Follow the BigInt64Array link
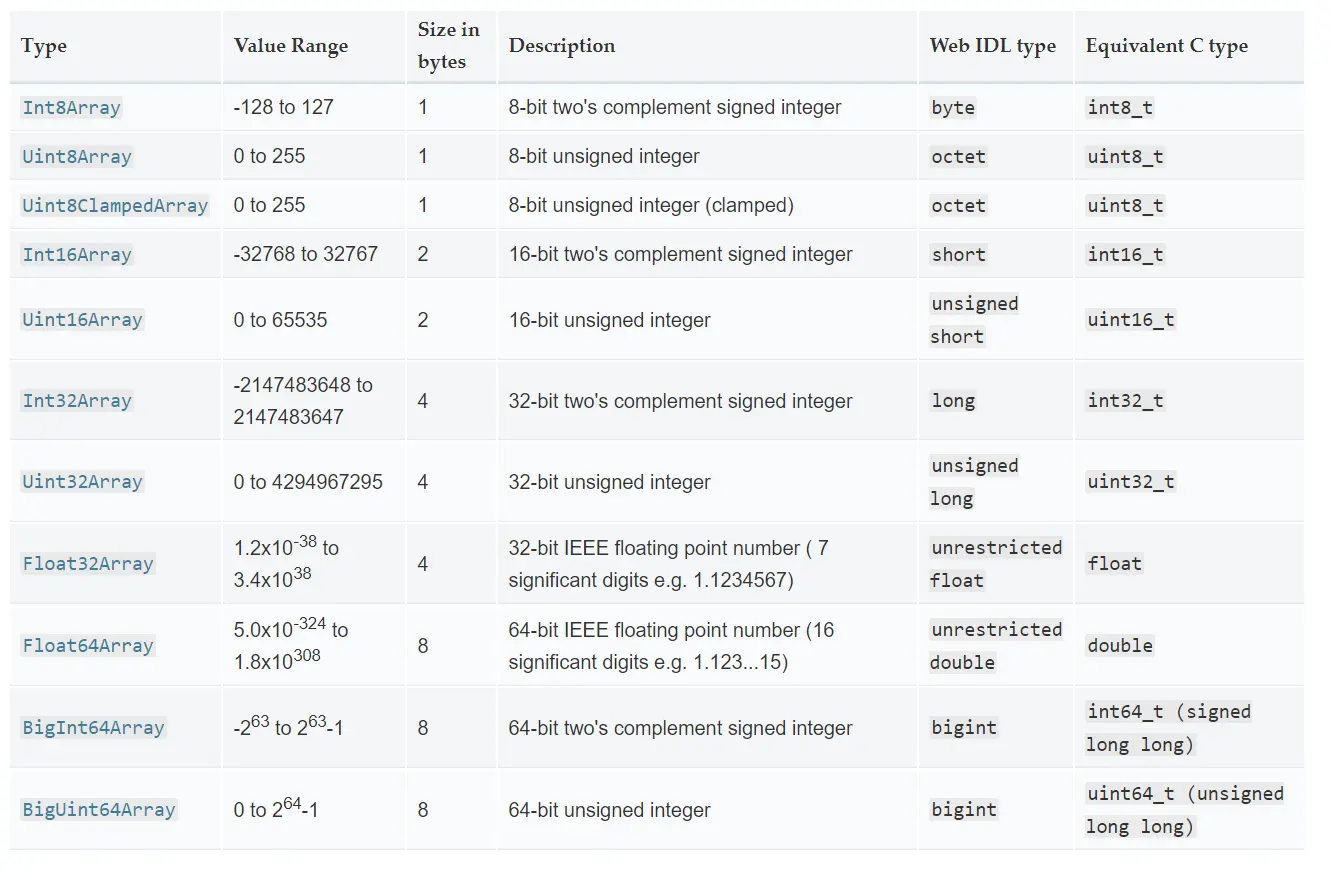The width and height of the screenshot is (1333, 873). point(93,728)
